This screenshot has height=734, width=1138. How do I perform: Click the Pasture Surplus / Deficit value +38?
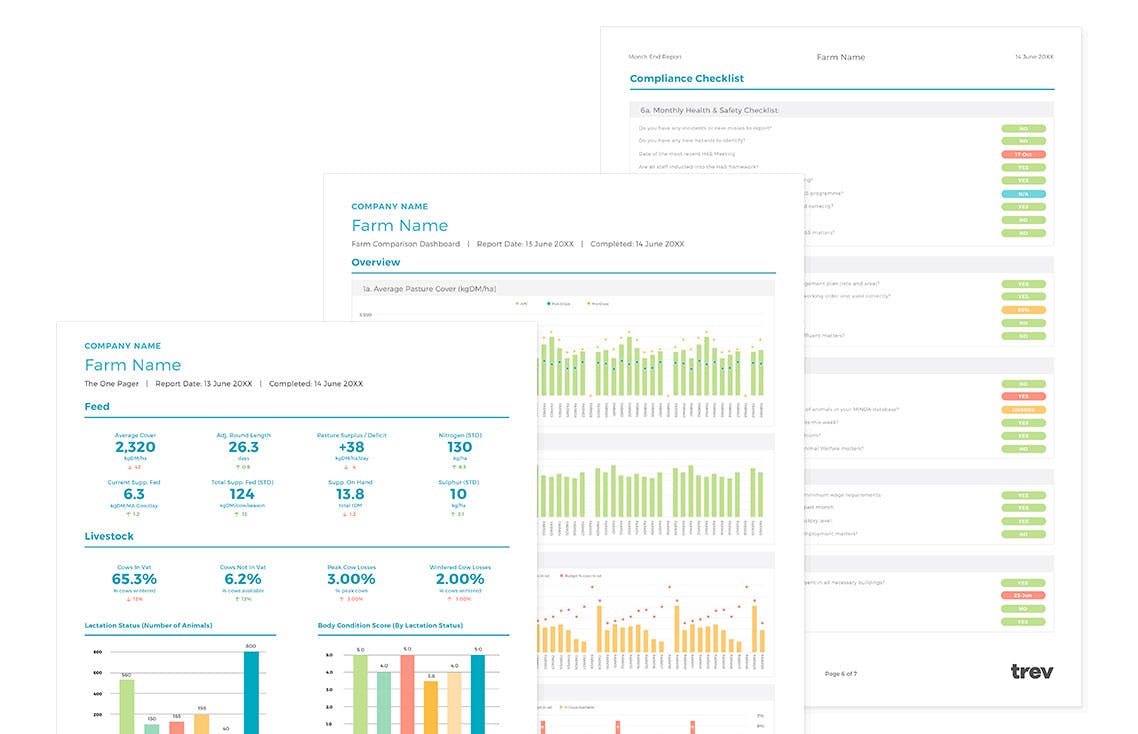coord(351,447)
